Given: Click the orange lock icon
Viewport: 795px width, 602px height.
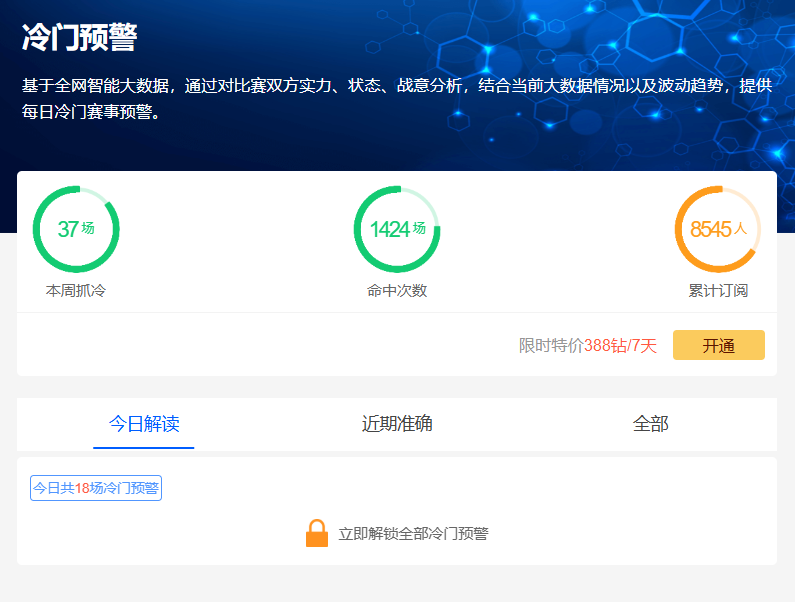Looking at the screenshot, I should point(316,533).
